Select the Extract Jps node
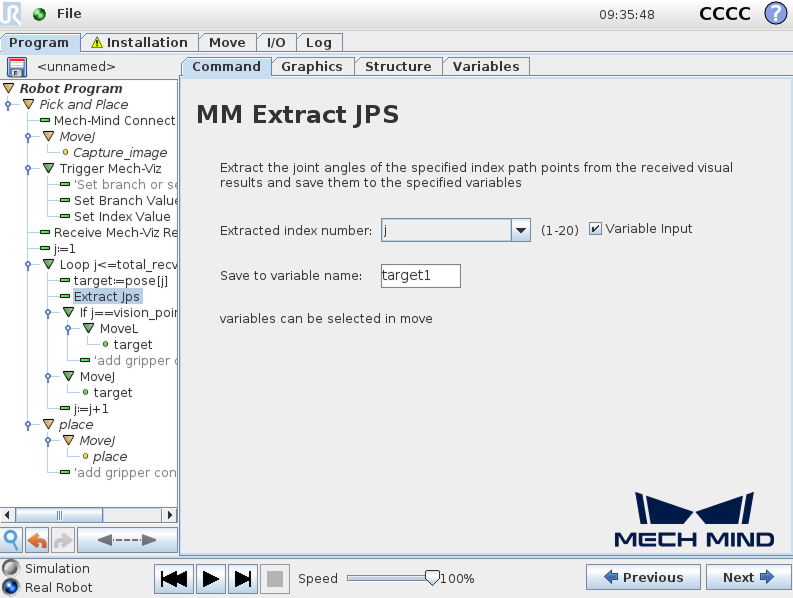 (107, 296)
